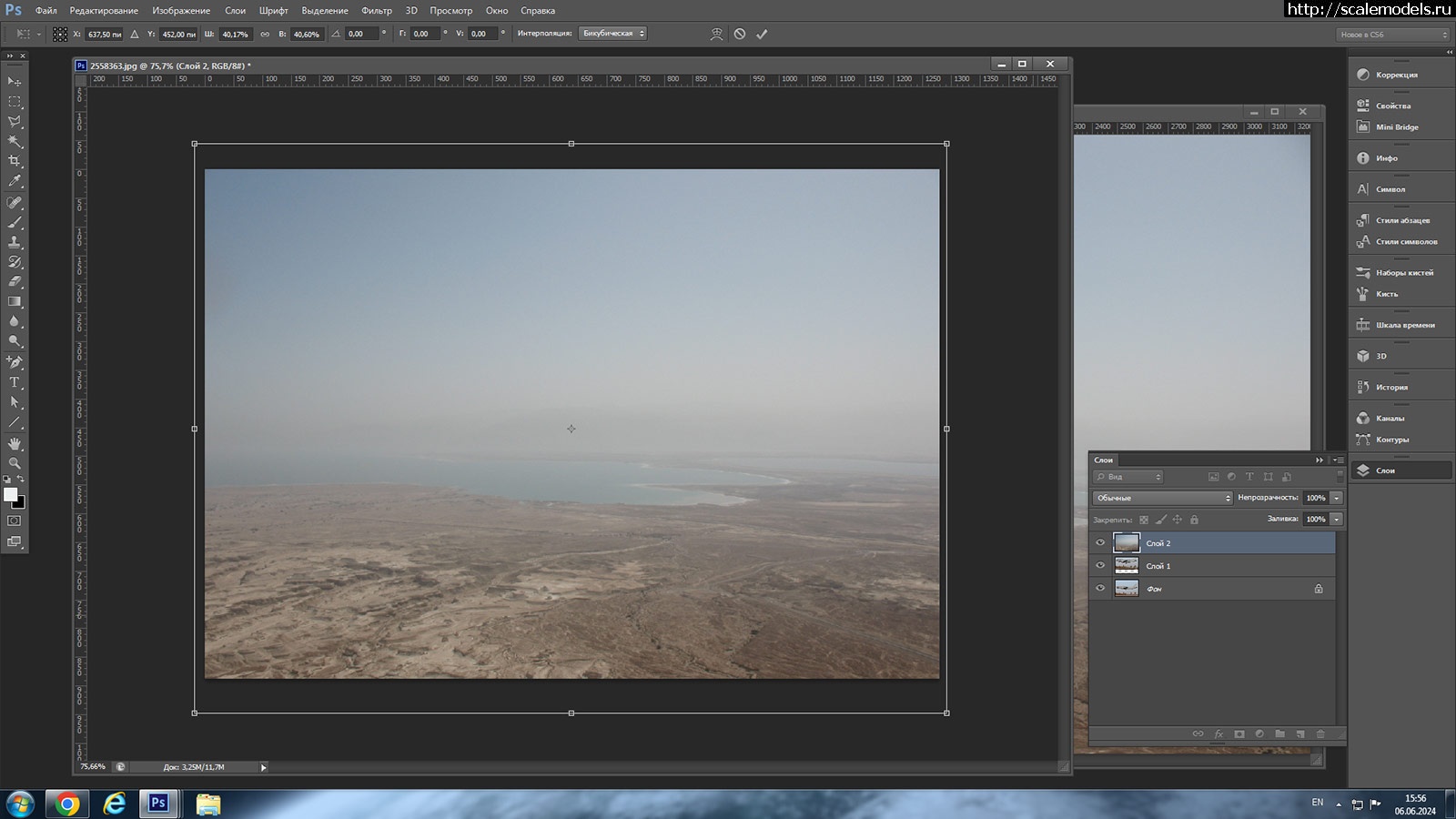Select the Blur tool

point(15,321)
